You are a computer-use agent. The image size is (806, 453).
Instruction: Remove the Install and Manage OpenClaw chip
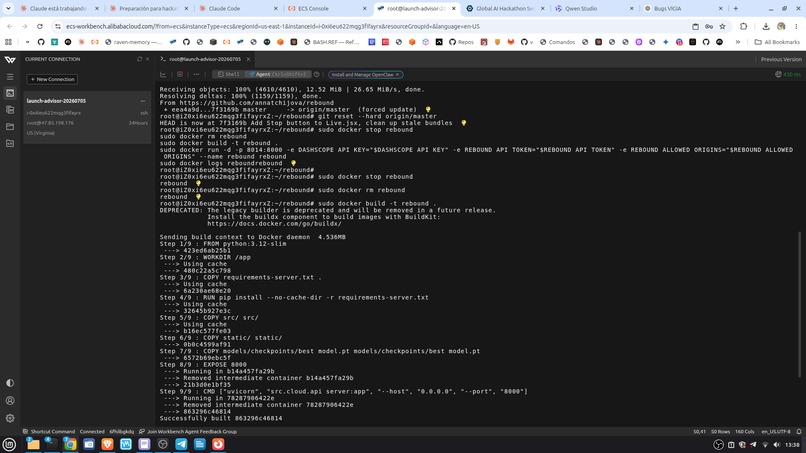tap(397, 75)
